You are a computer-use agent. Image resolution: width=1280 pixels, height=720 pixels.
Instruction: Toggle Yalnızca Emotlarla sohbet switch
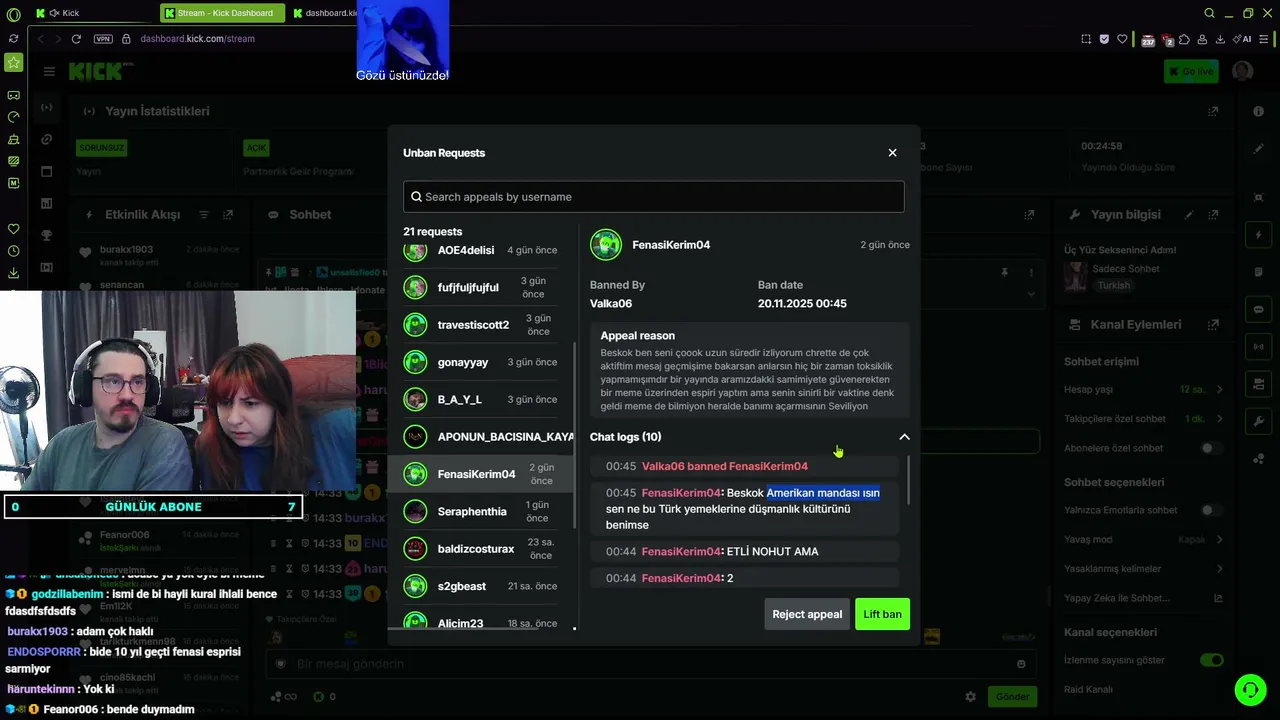(1211, 510)
